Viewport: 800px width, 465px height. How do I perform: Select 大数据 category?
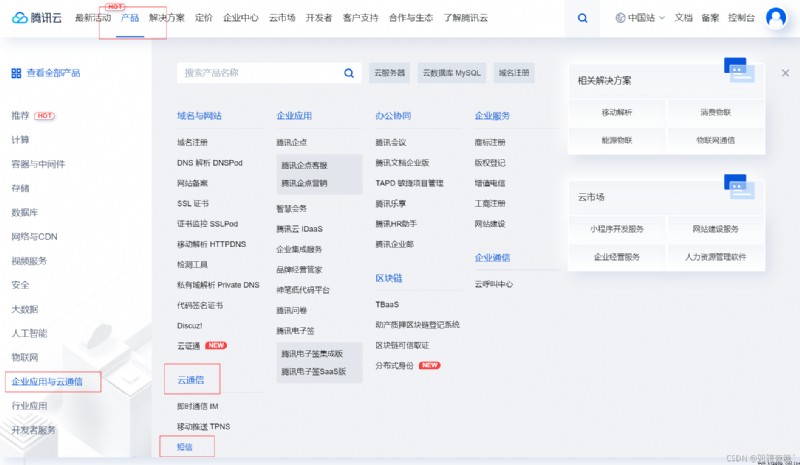(24, 309)
